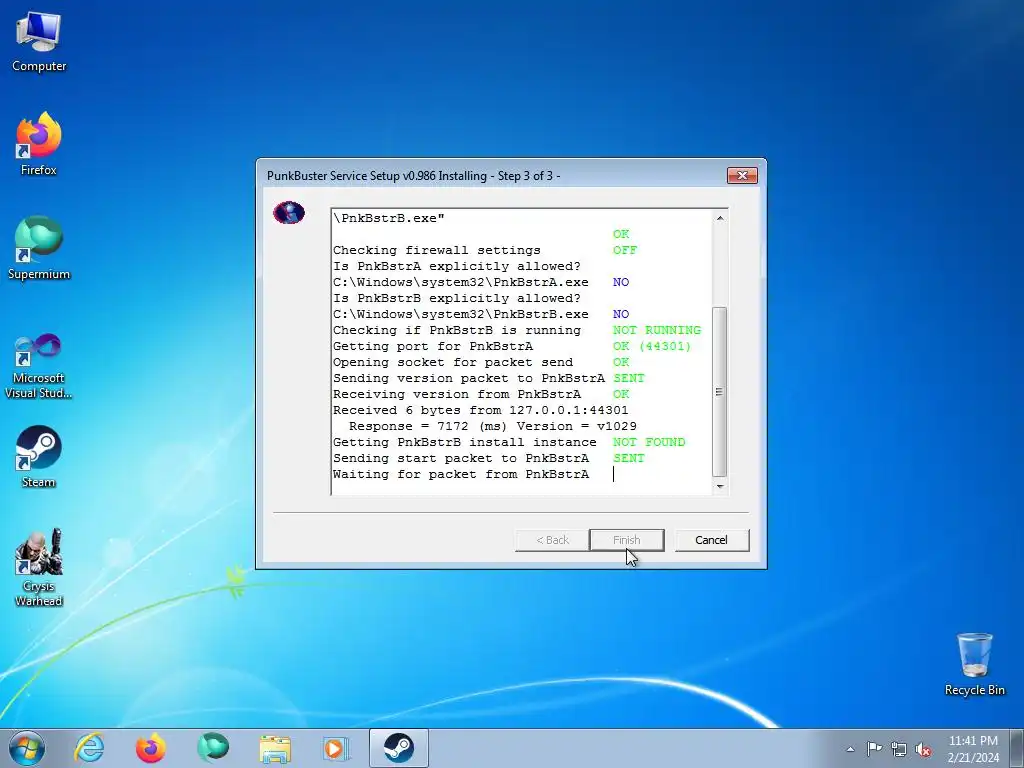Launch Supermium from the taskbar
This screenshot has width=1024, height=768.
click(x=213, y=748)
